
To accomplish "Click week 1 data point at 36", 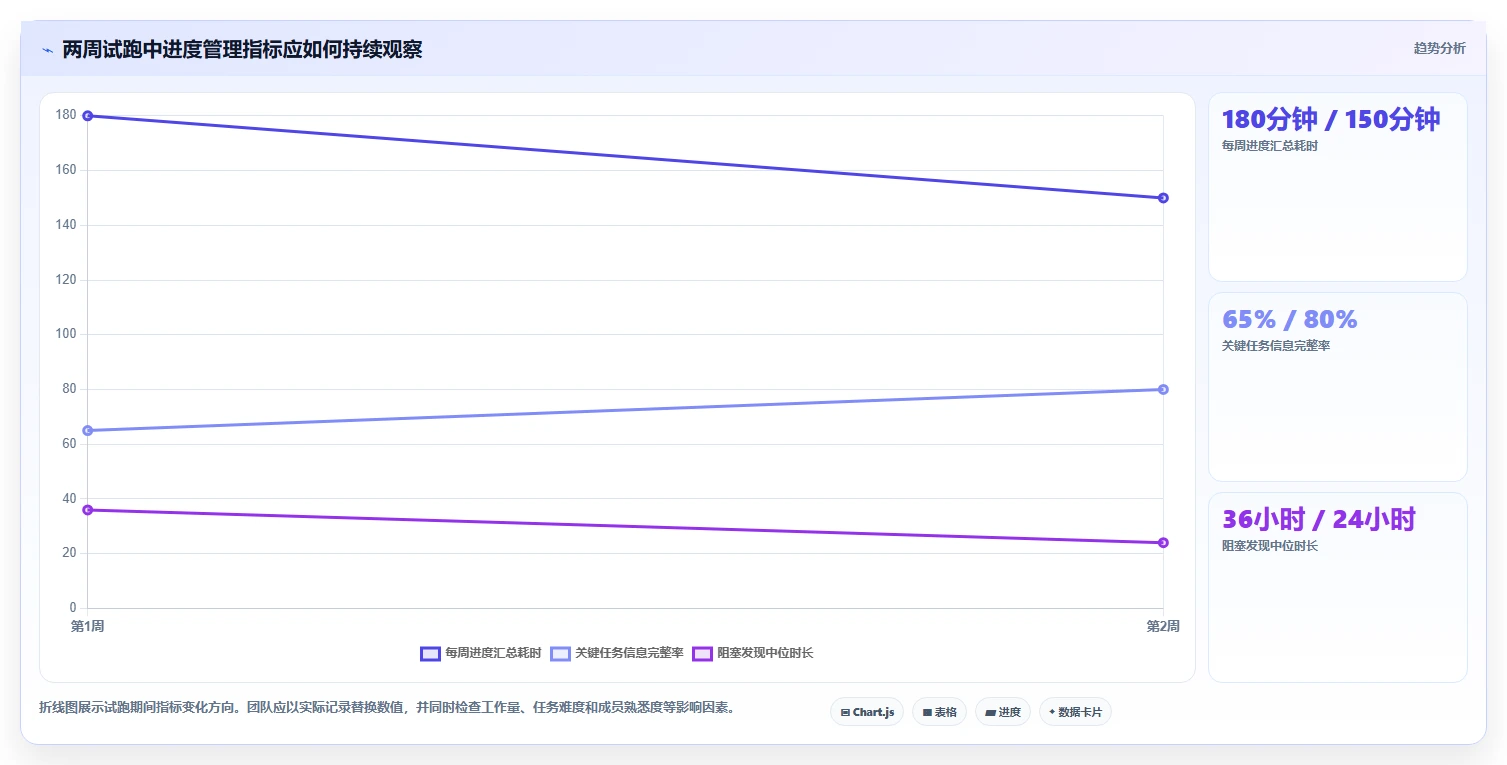I will [88, 510].
